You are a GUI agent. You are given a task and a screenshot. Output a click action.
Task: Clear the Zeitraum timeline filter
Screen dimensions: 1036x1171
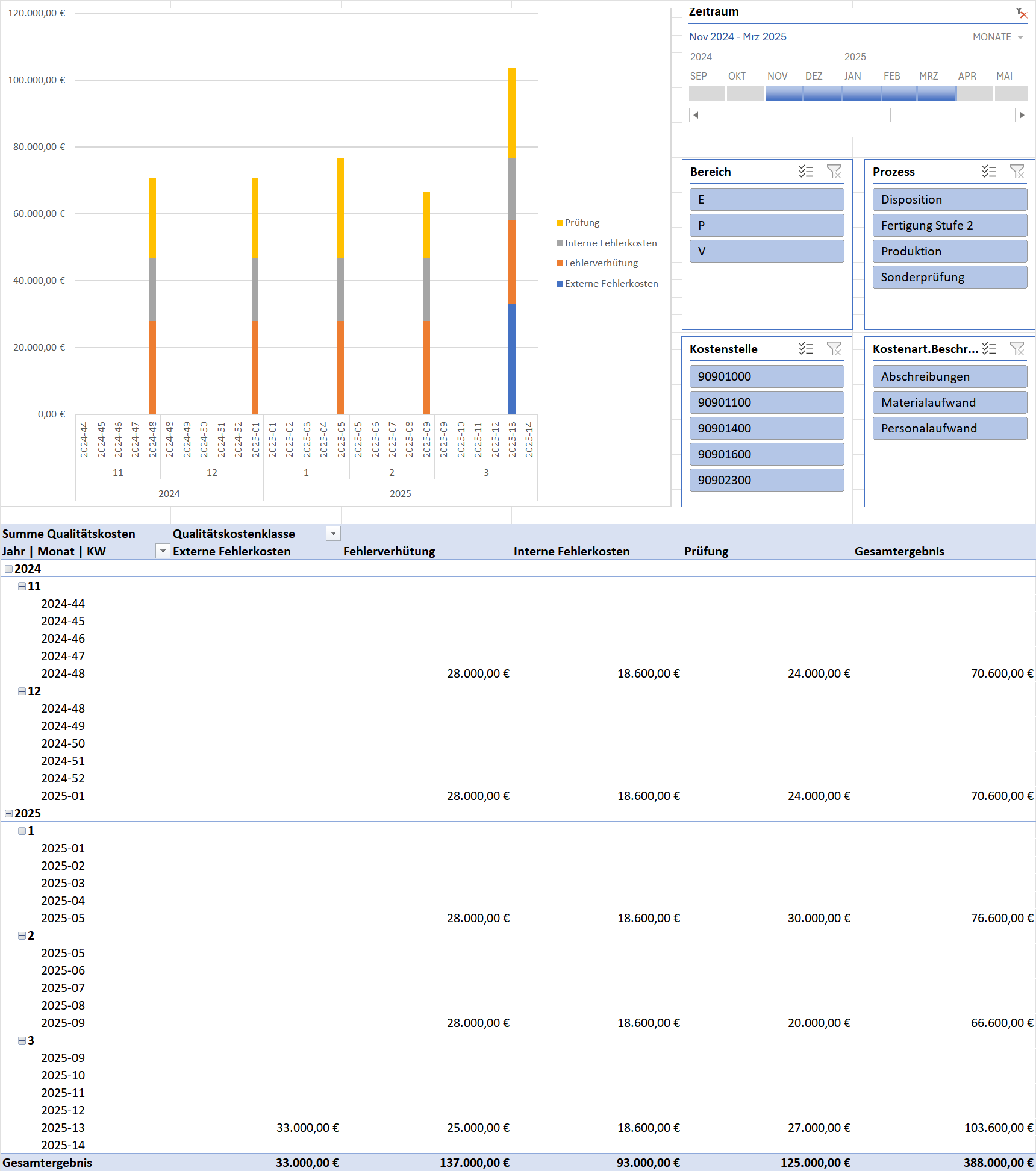[1022, 13]
